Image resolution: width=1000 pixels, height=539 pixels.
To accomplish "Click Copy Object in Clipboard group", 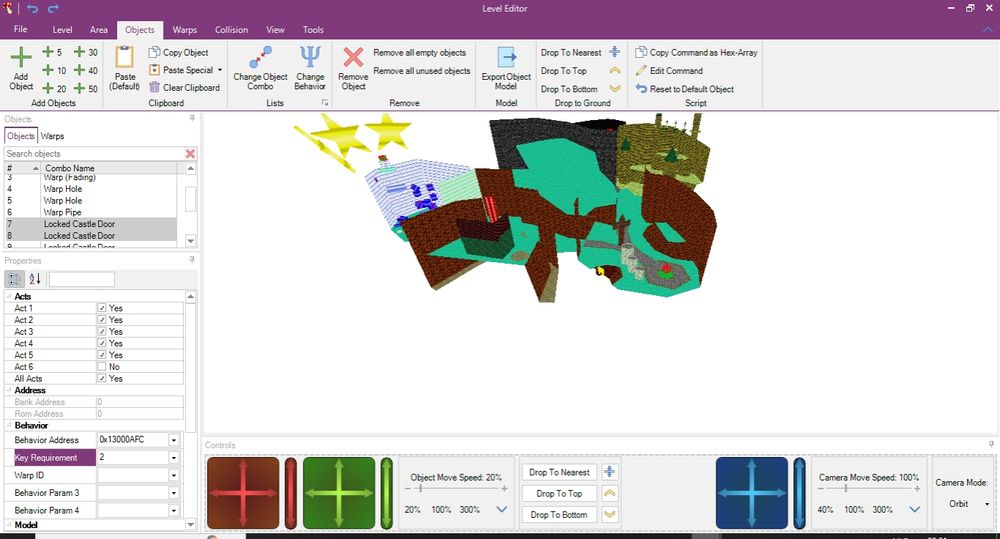I will (x=179, y=52).
